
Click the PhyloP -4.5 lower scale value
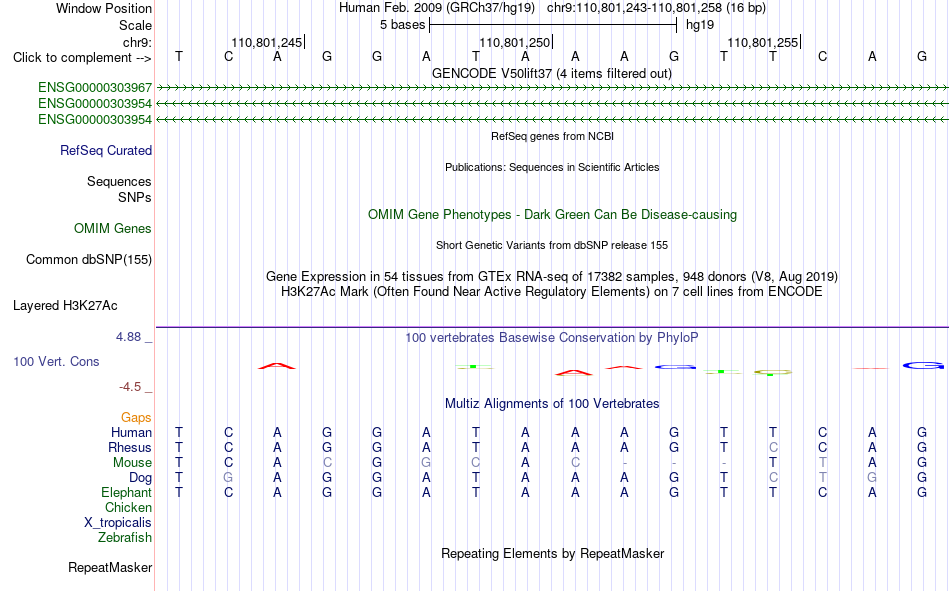130,387
